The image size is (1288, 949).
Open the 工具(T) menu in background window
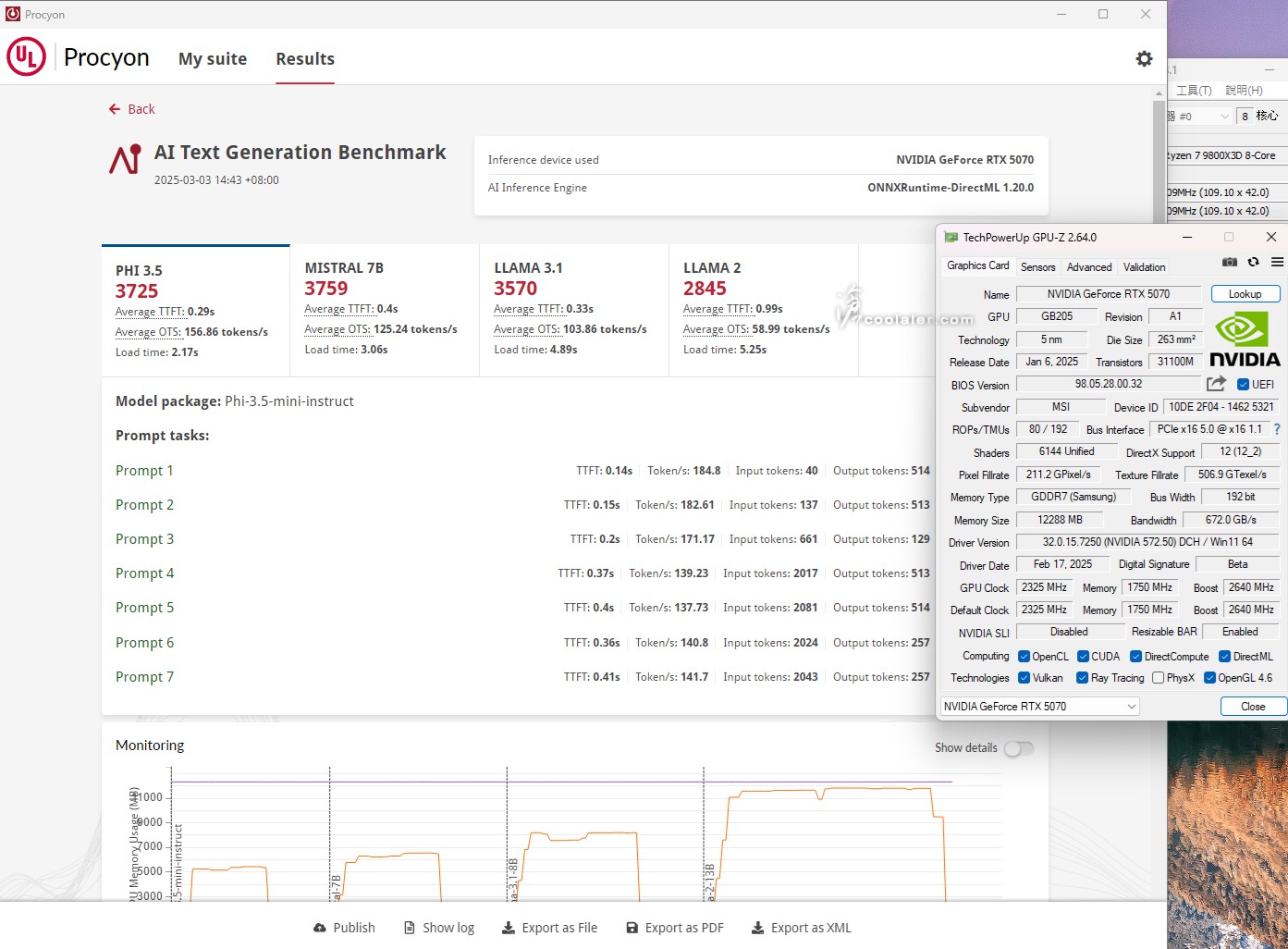pos(1194,90)
